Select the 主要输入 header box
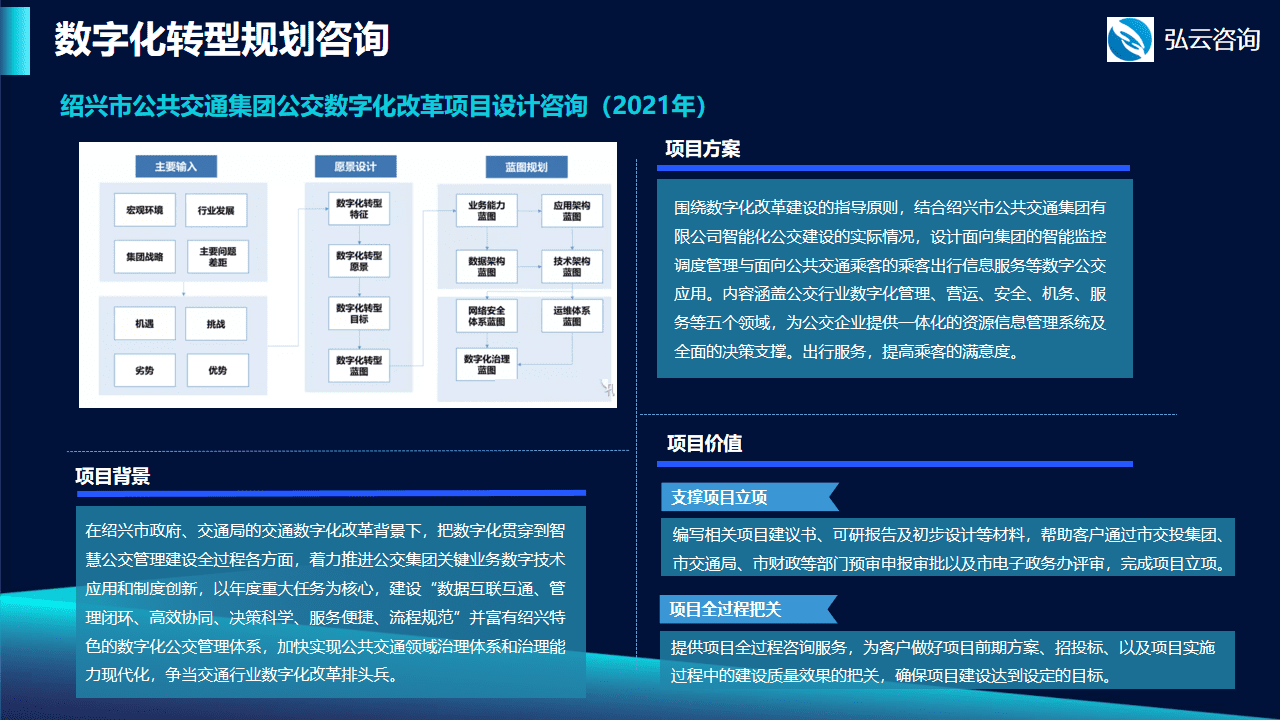This screenshot has width=1280, height=720. [x=176, y=166]
